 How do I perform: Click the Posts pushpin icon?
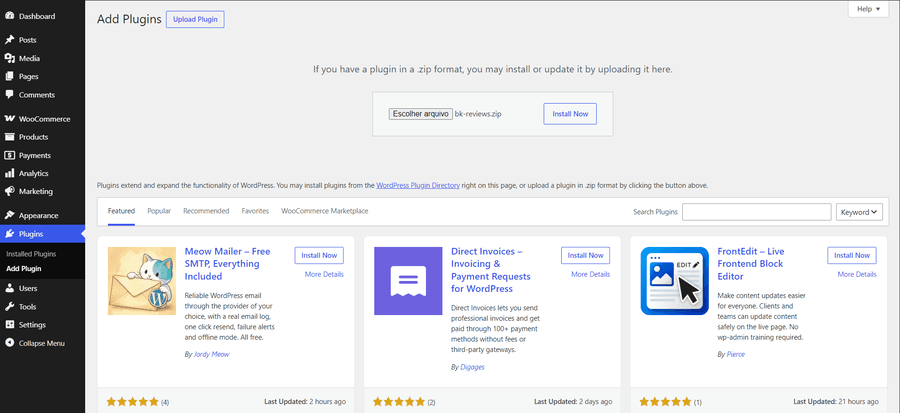point(9,40)
